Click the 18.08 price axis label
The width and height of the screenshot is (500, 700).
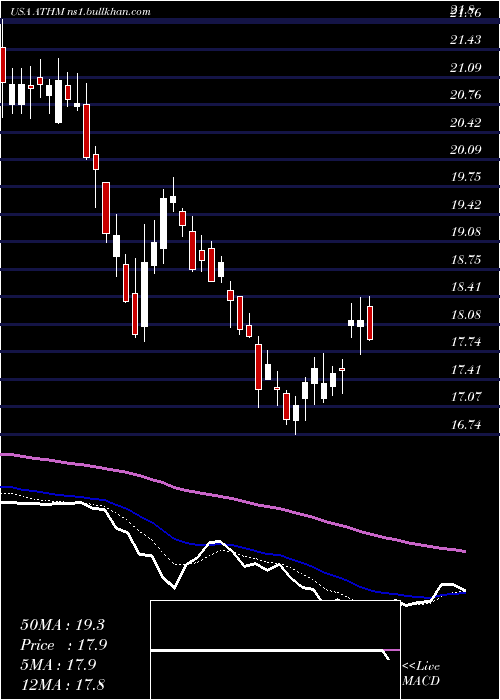[466, 315]
